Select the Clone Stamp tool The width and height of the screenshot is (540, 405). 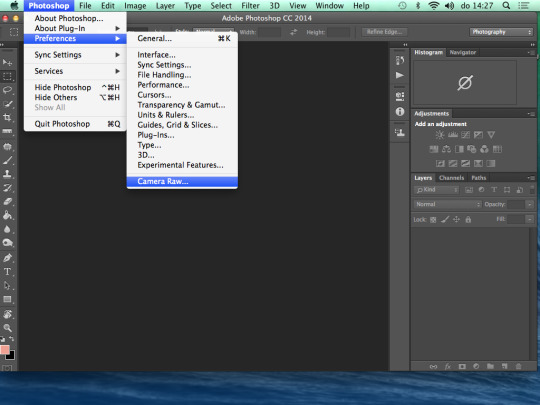coord(7,174)
